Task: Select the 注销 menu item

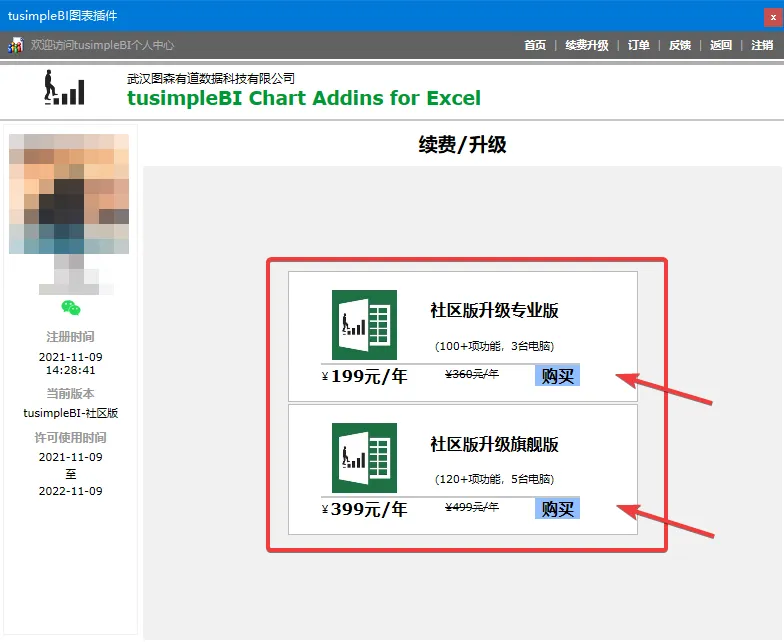Action: (x=762, y=46)
